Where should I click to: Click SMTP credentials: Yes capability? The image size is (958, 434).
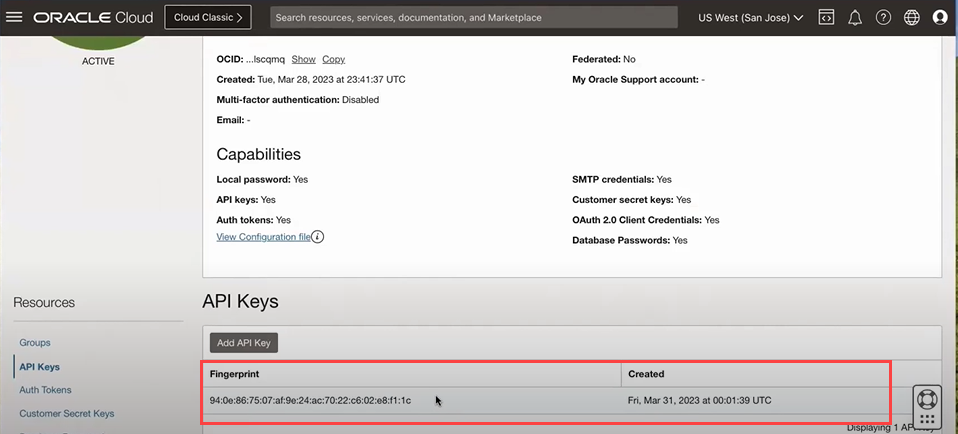point(622,180)
